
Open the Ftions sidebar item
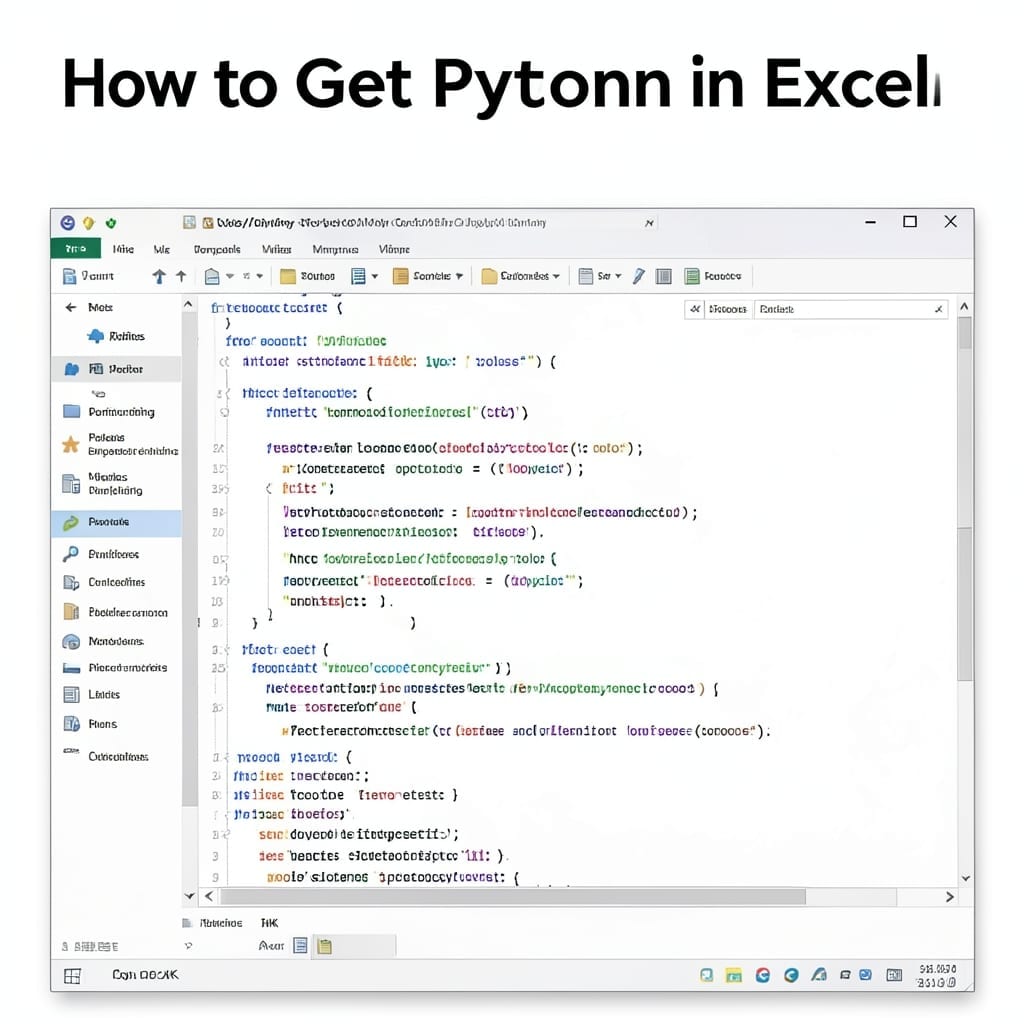(90, 724)
